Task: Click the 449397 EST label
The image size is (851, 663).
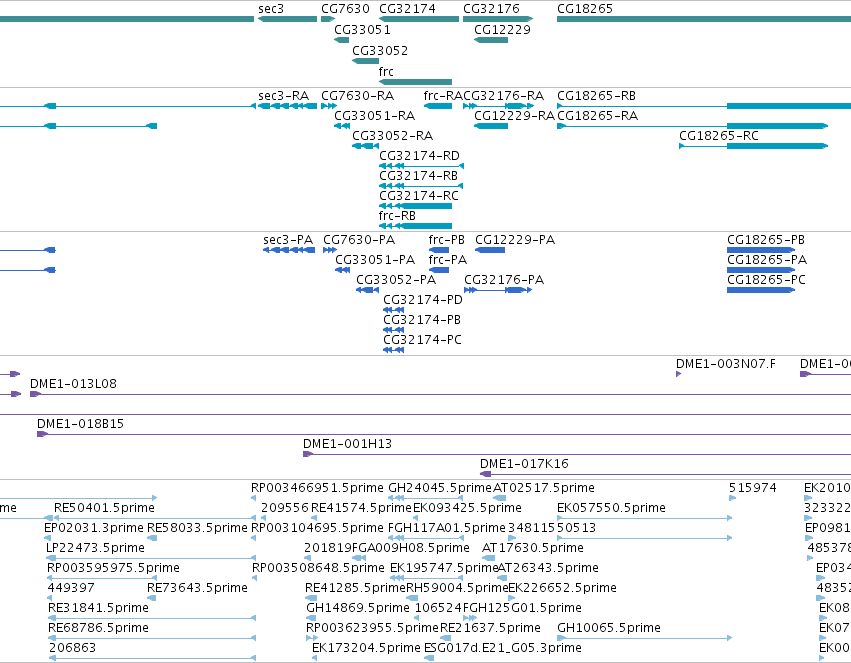Action: tap(71, 588)
